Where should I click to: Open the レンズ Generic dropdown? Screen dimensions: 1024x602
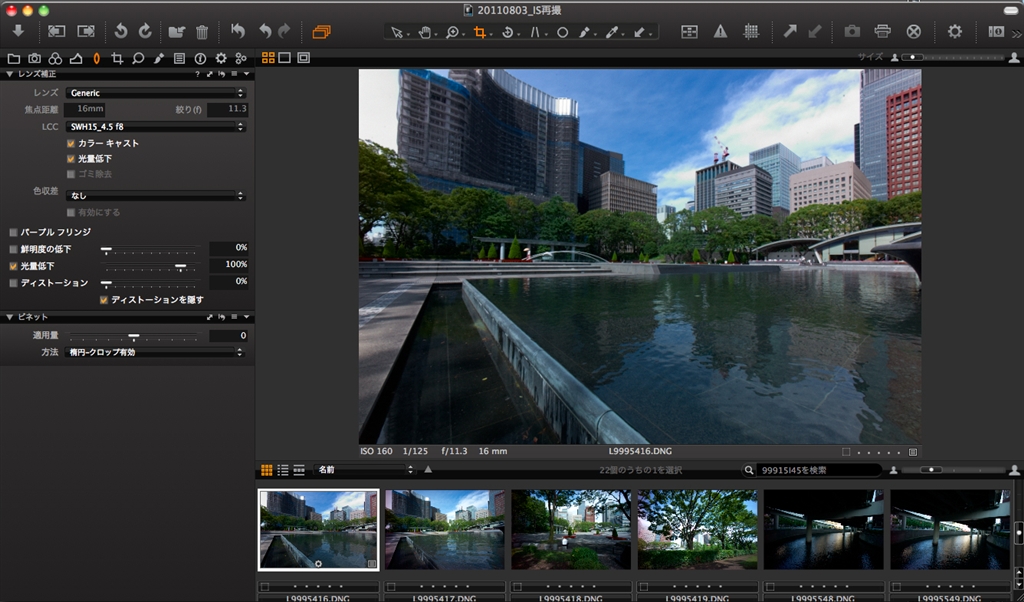click(x=155, y=93)
